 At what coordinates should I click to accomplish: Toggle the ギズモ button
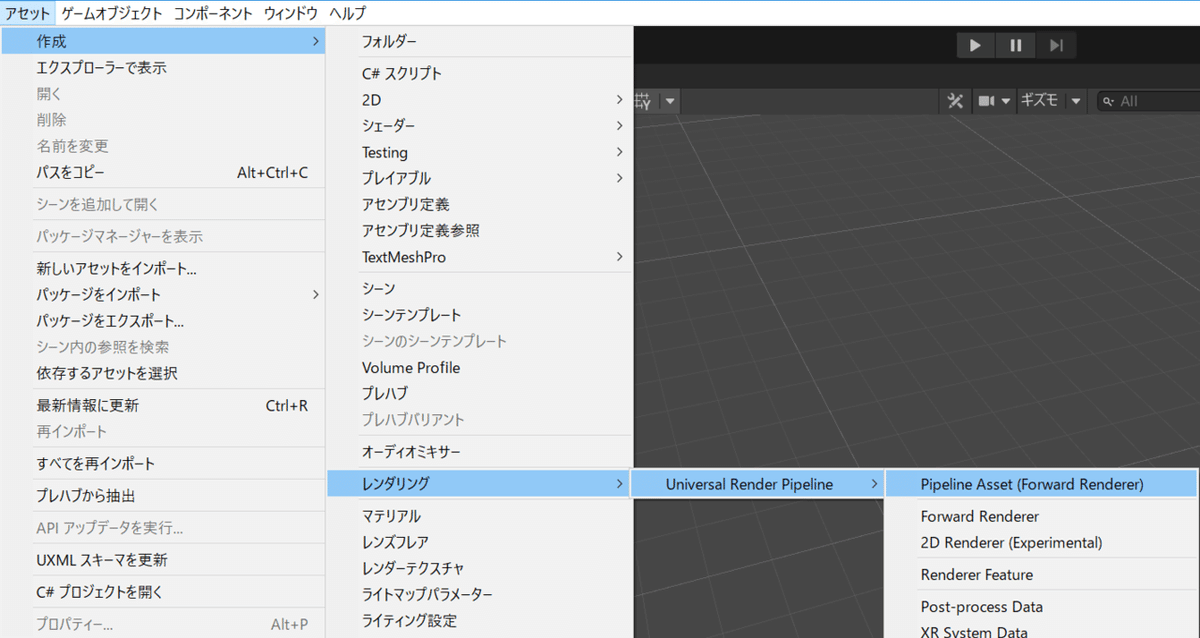click(x=1039, y=101)
